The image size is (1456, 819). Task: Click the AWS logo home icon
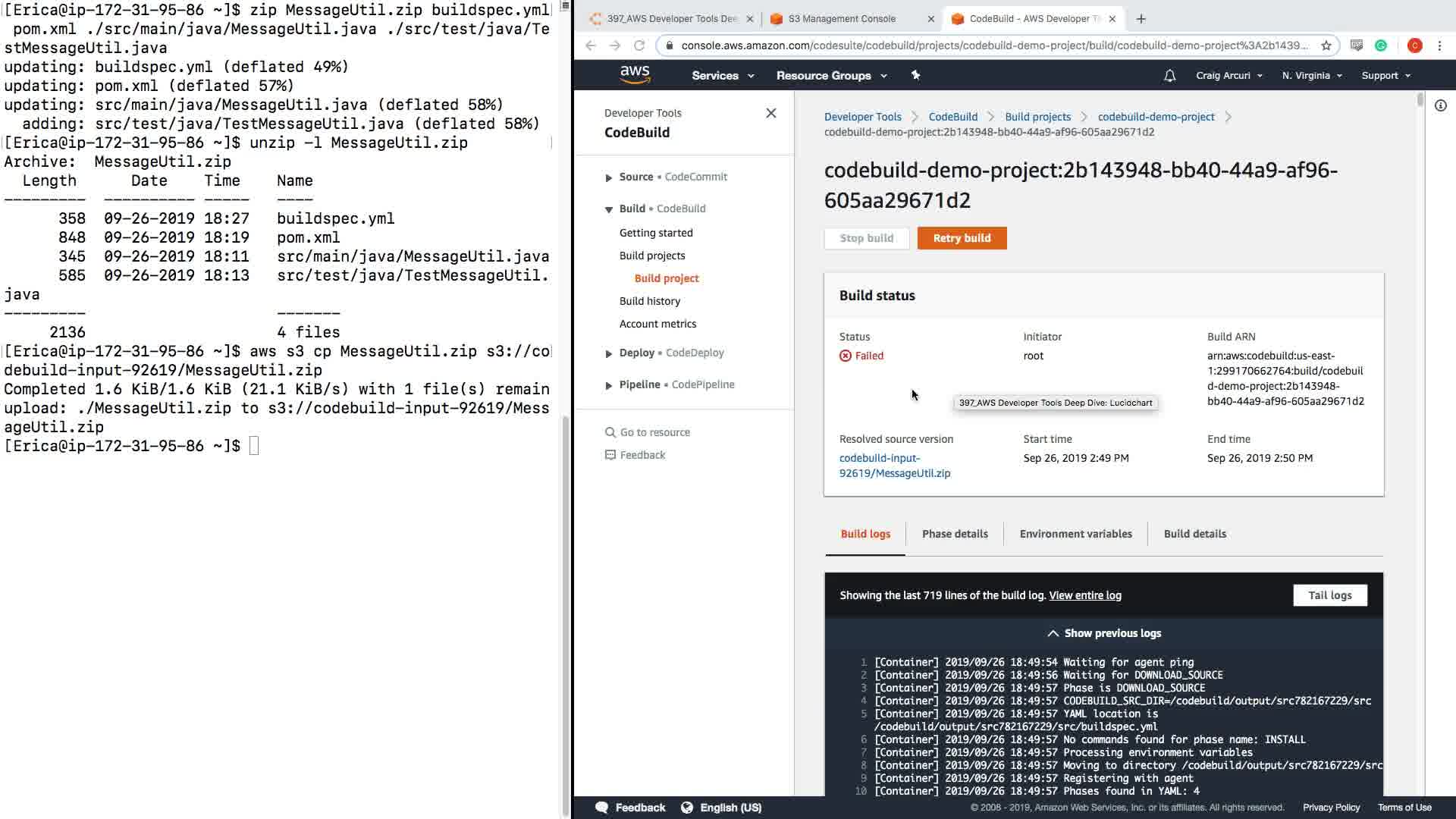(x=635, y=74)
